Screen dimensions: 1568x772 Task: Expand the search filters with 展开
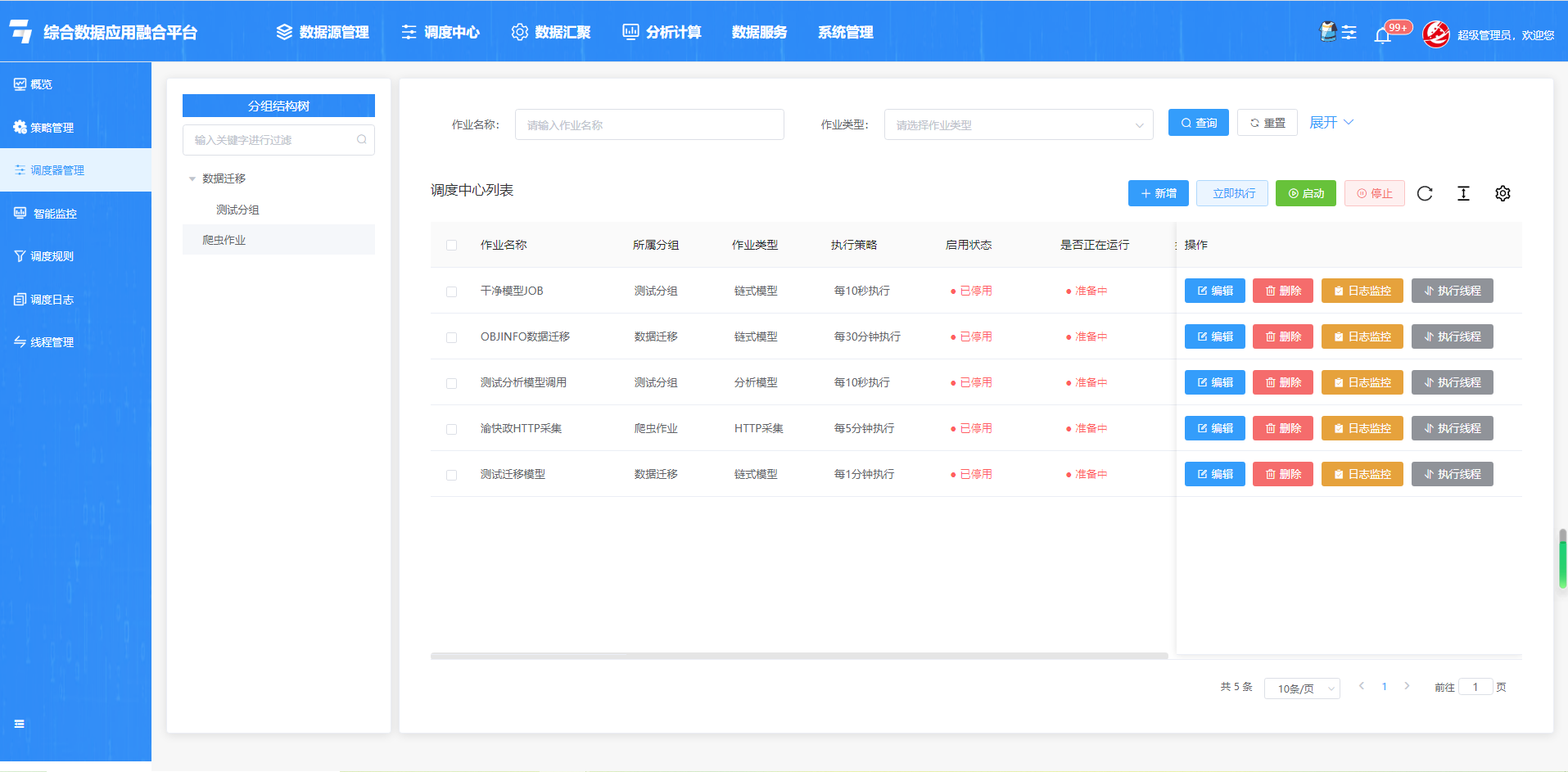click(x=1331, y=122)
